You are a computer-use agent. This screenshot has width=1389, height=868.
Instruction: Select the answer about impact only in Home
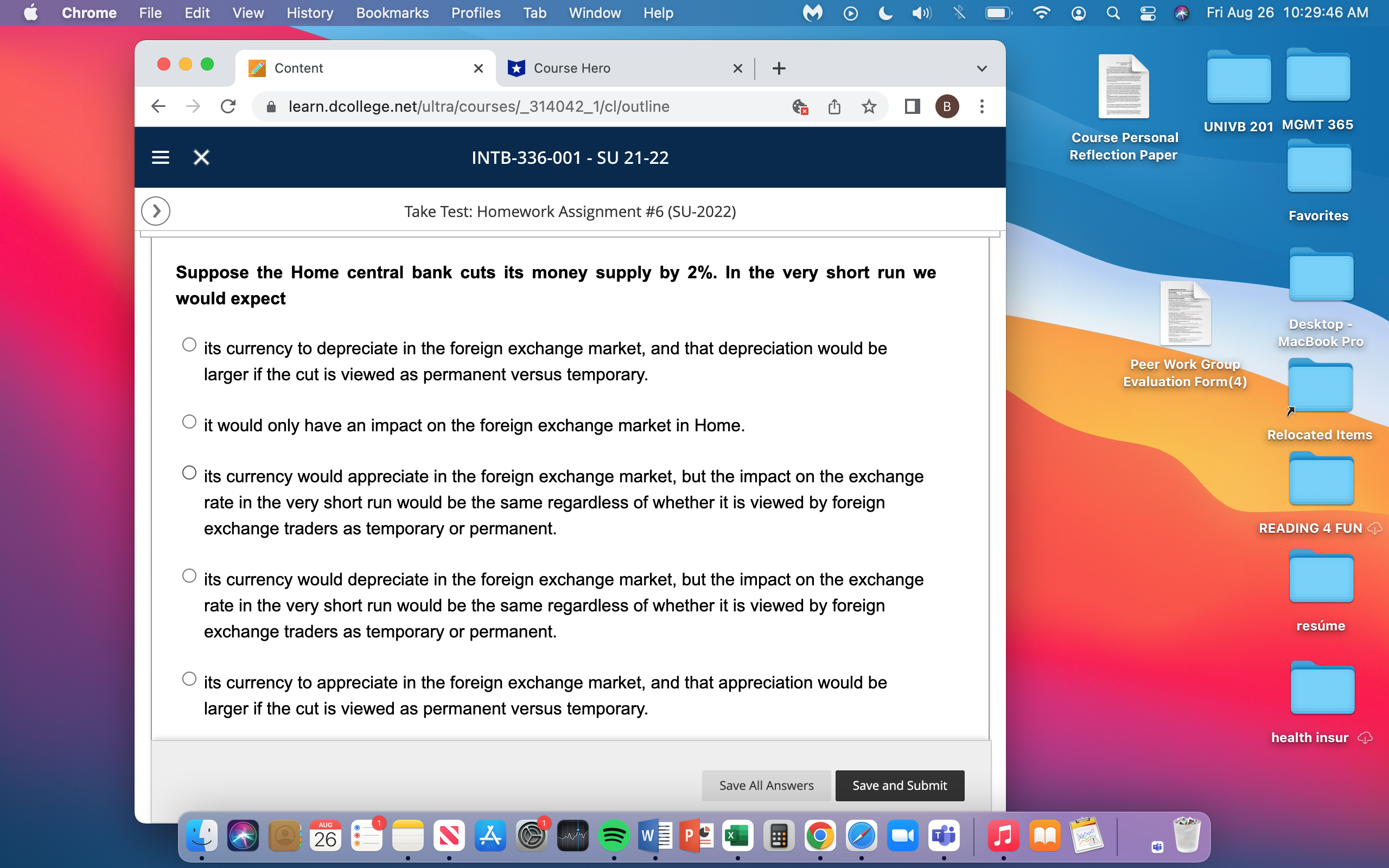click(x=189, y=422)
